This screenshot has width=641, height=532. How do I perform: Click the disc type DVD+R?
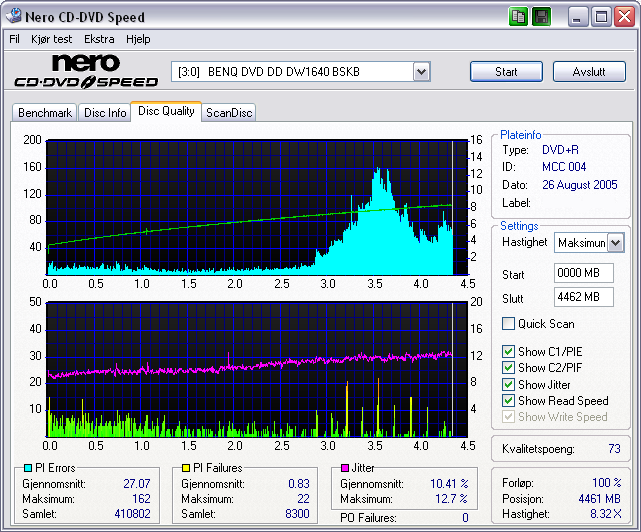point(560,150)
